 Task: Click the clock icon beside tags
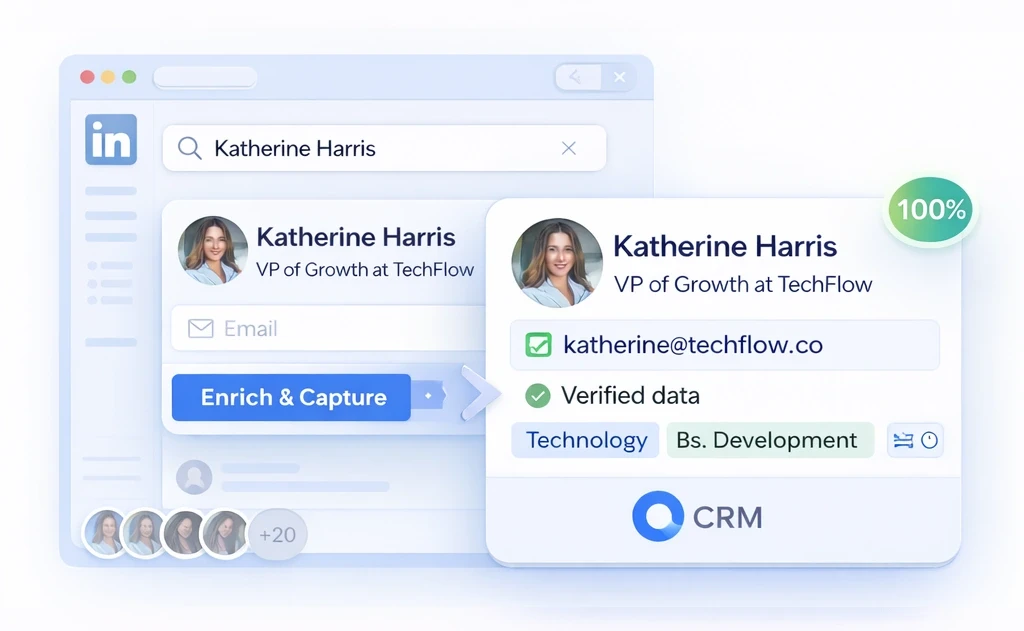(x=929, y=440)
